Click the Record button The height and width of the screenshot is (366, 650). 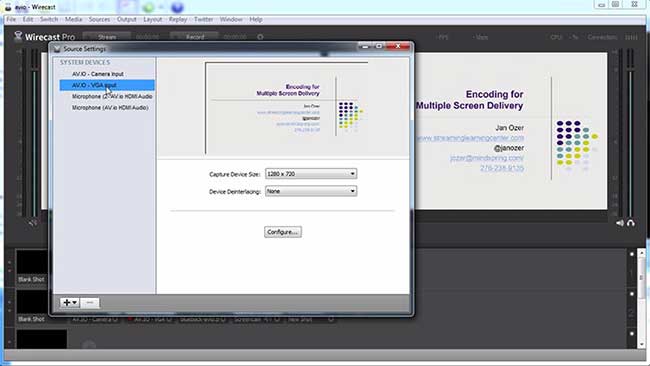(x=194, y=37)
